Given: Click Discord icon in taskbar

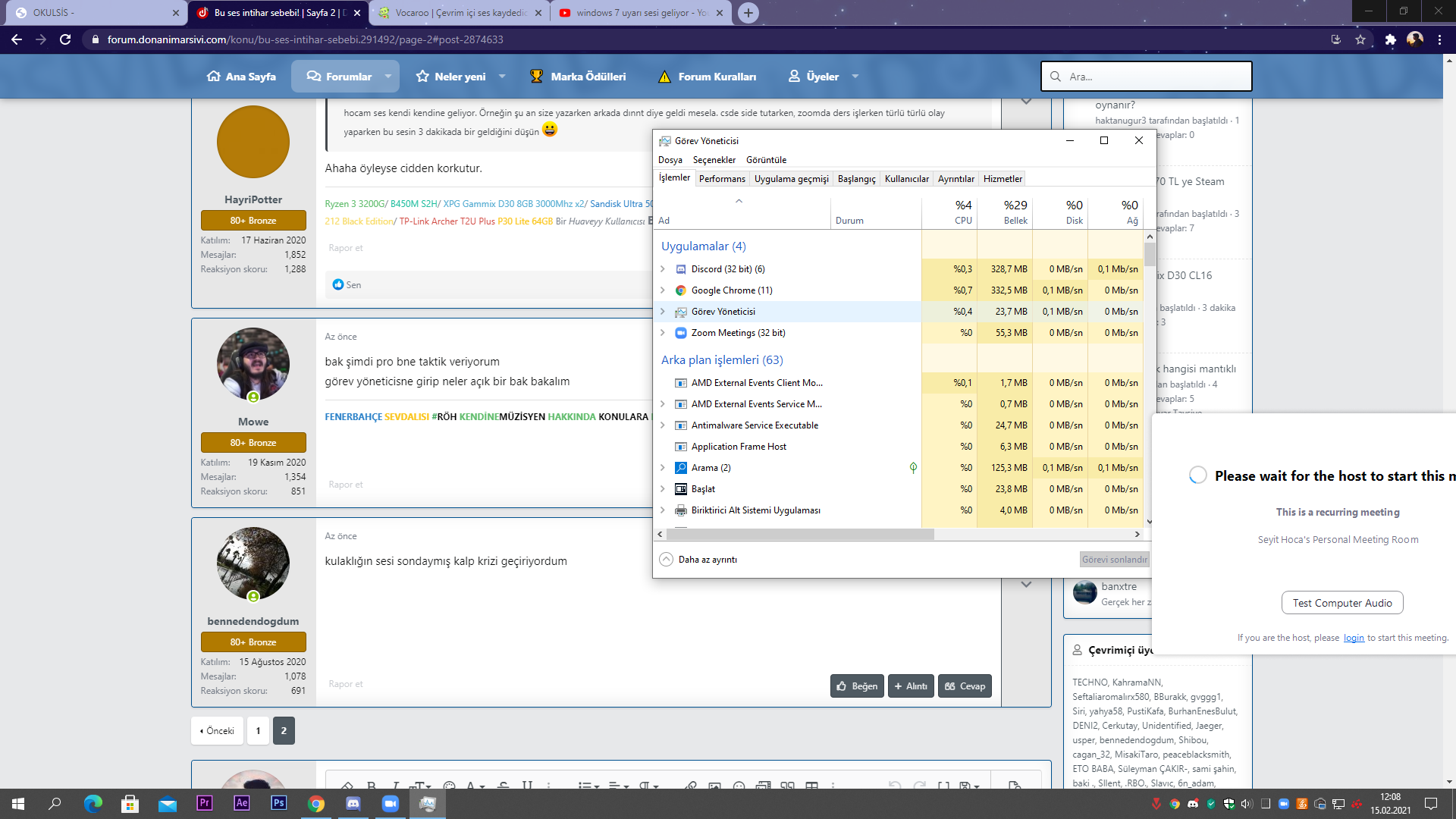Looking at the screenshot, I should 353,804.
